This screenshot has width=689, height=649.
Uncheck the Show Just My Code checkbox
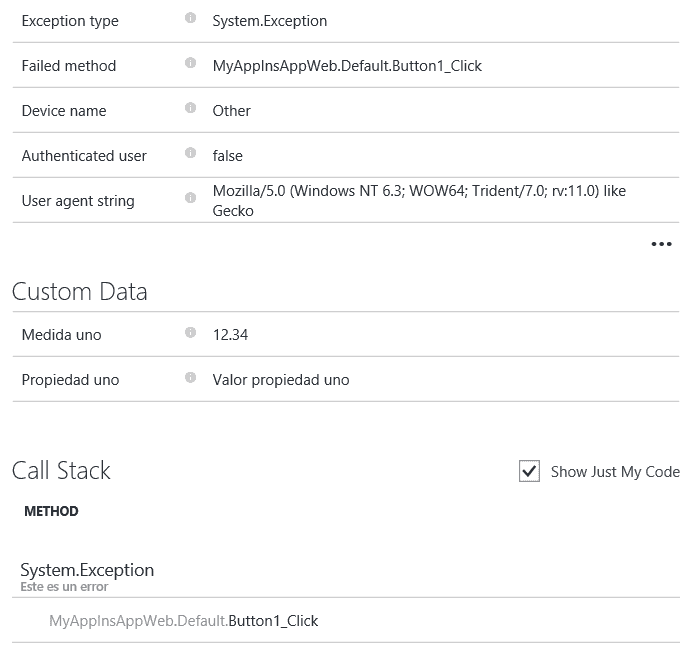point(529,471)
